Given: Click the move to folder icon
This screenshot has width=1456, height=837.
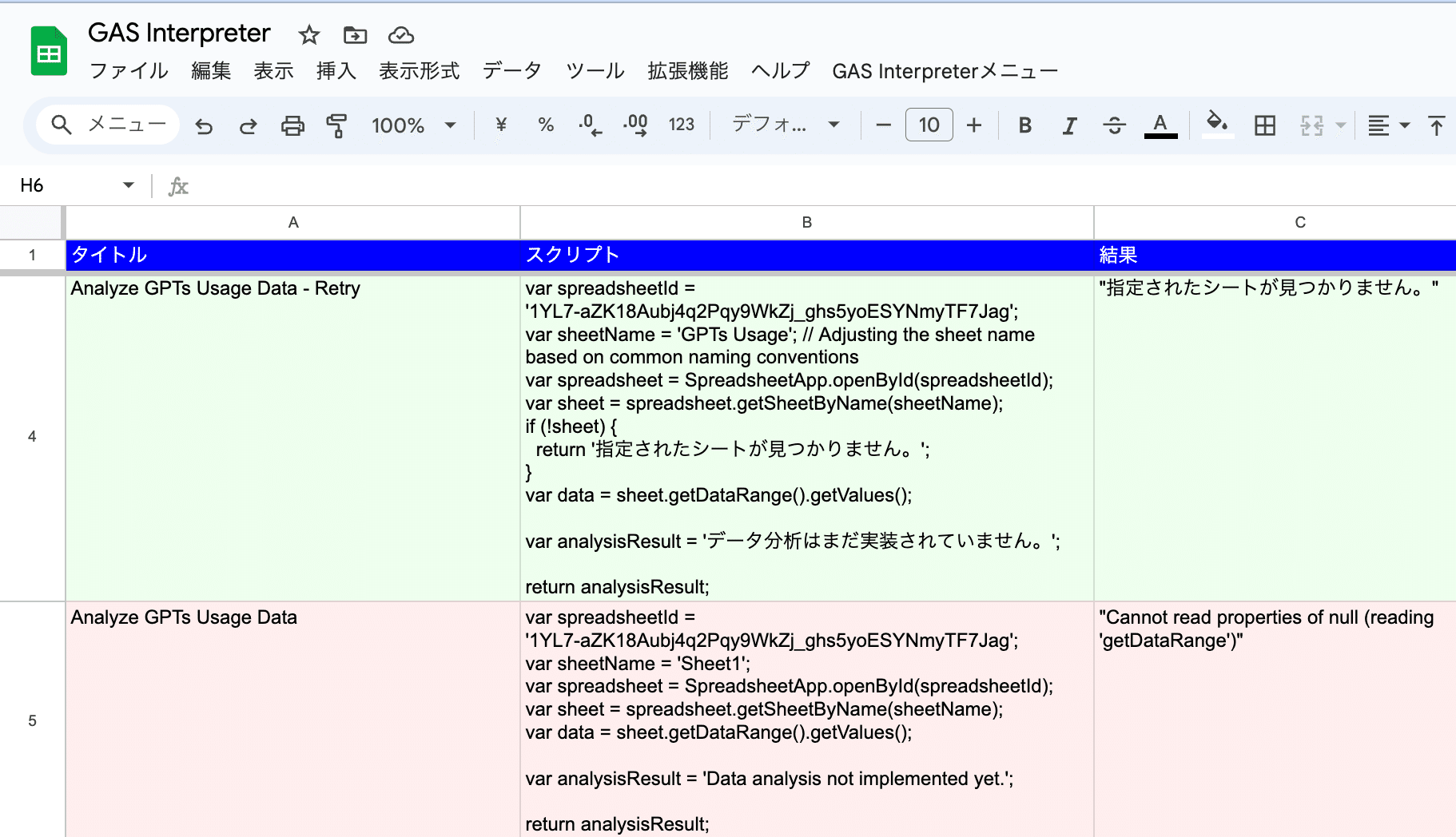Looking at the screenshot, I should 355,35.
